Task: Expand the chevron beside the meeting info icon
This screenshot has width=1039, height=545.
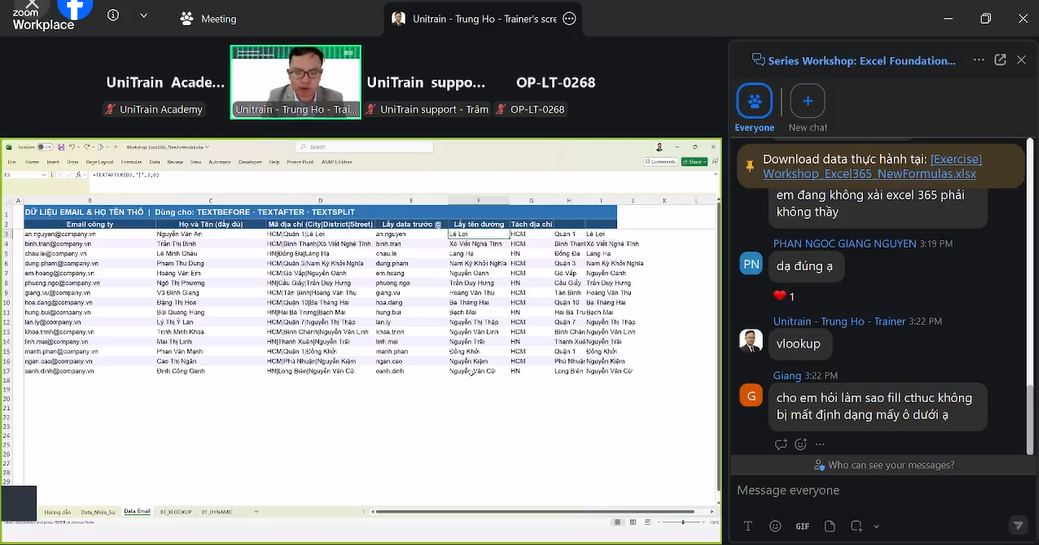Action: 143,15
